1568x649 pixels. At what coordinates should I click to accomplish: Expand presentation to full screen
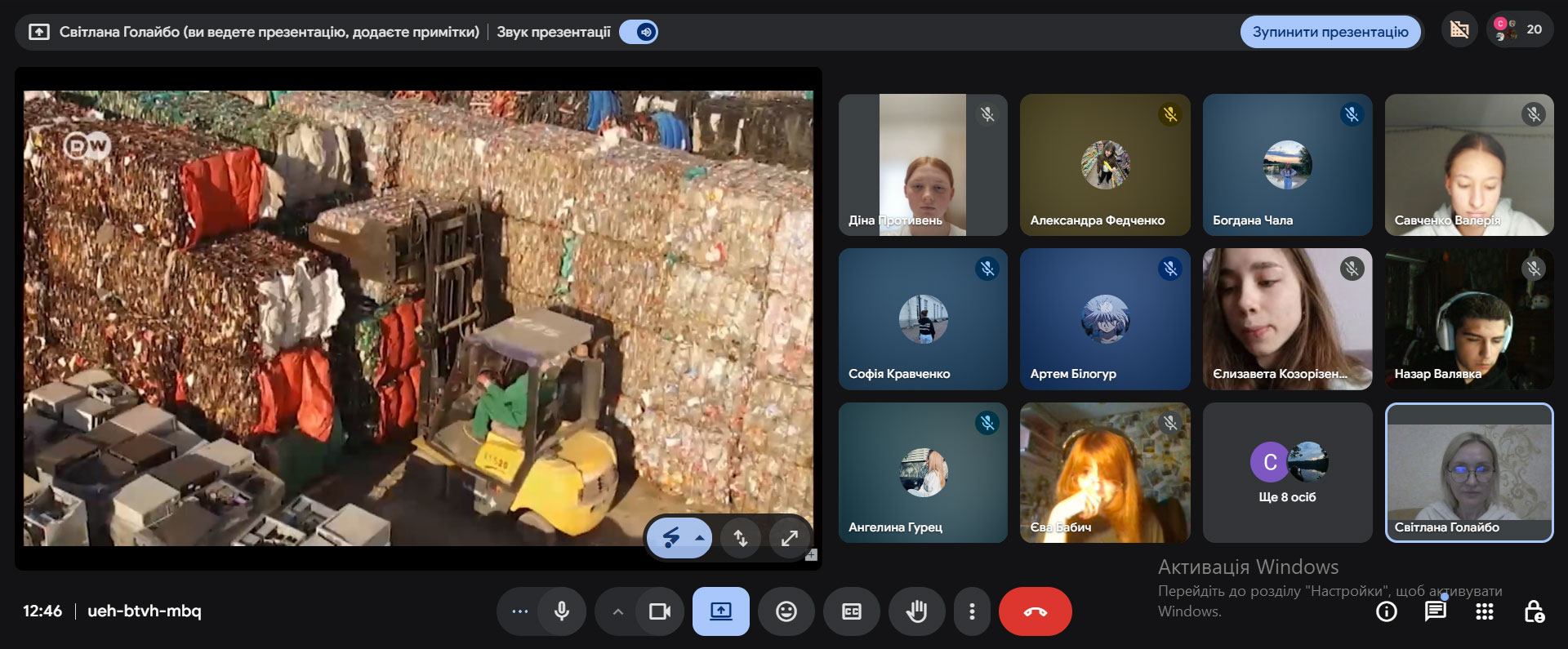click(x=789, y=538)
